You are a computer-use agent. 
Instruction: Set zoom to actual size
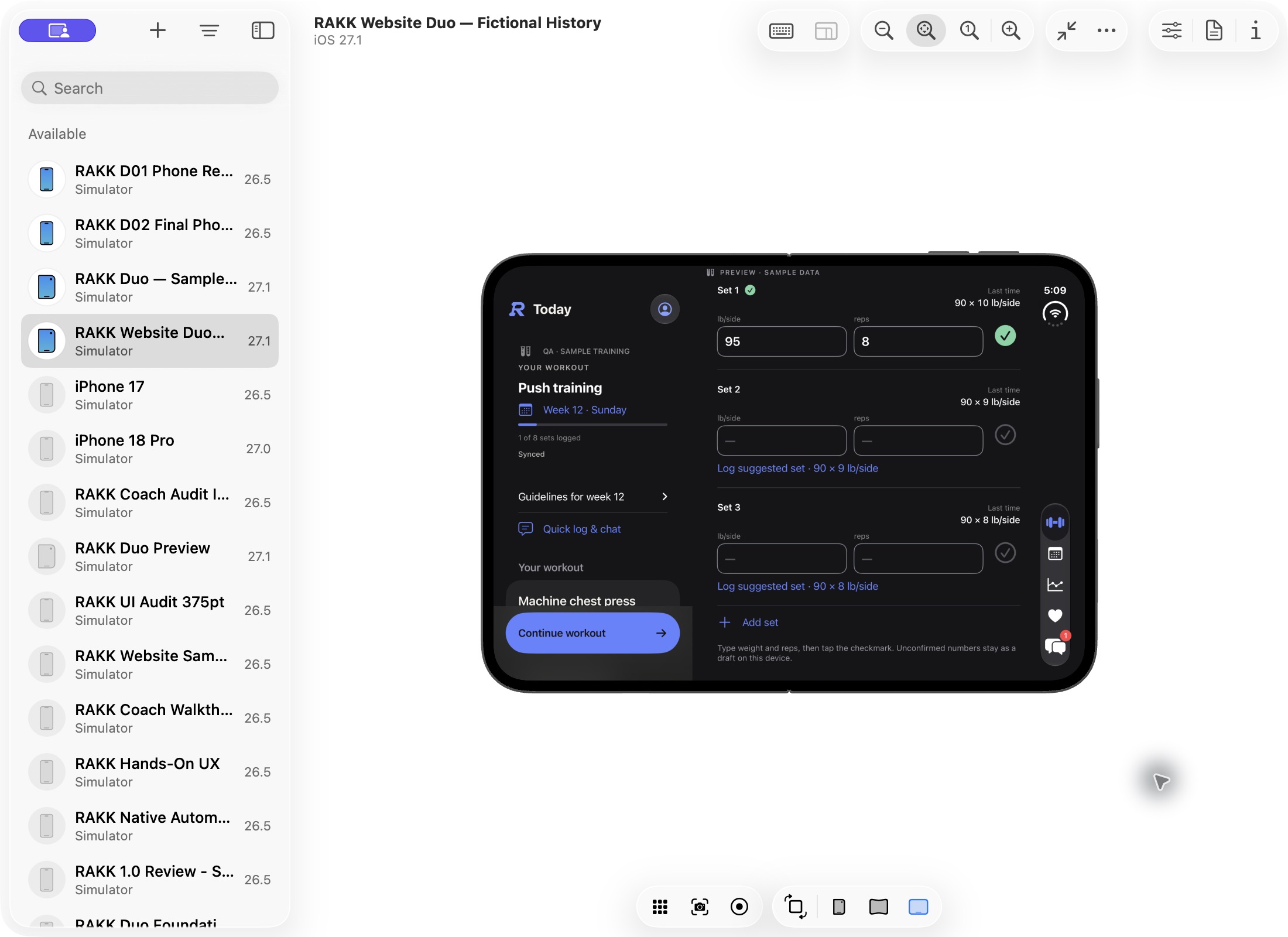coord(969,30)
